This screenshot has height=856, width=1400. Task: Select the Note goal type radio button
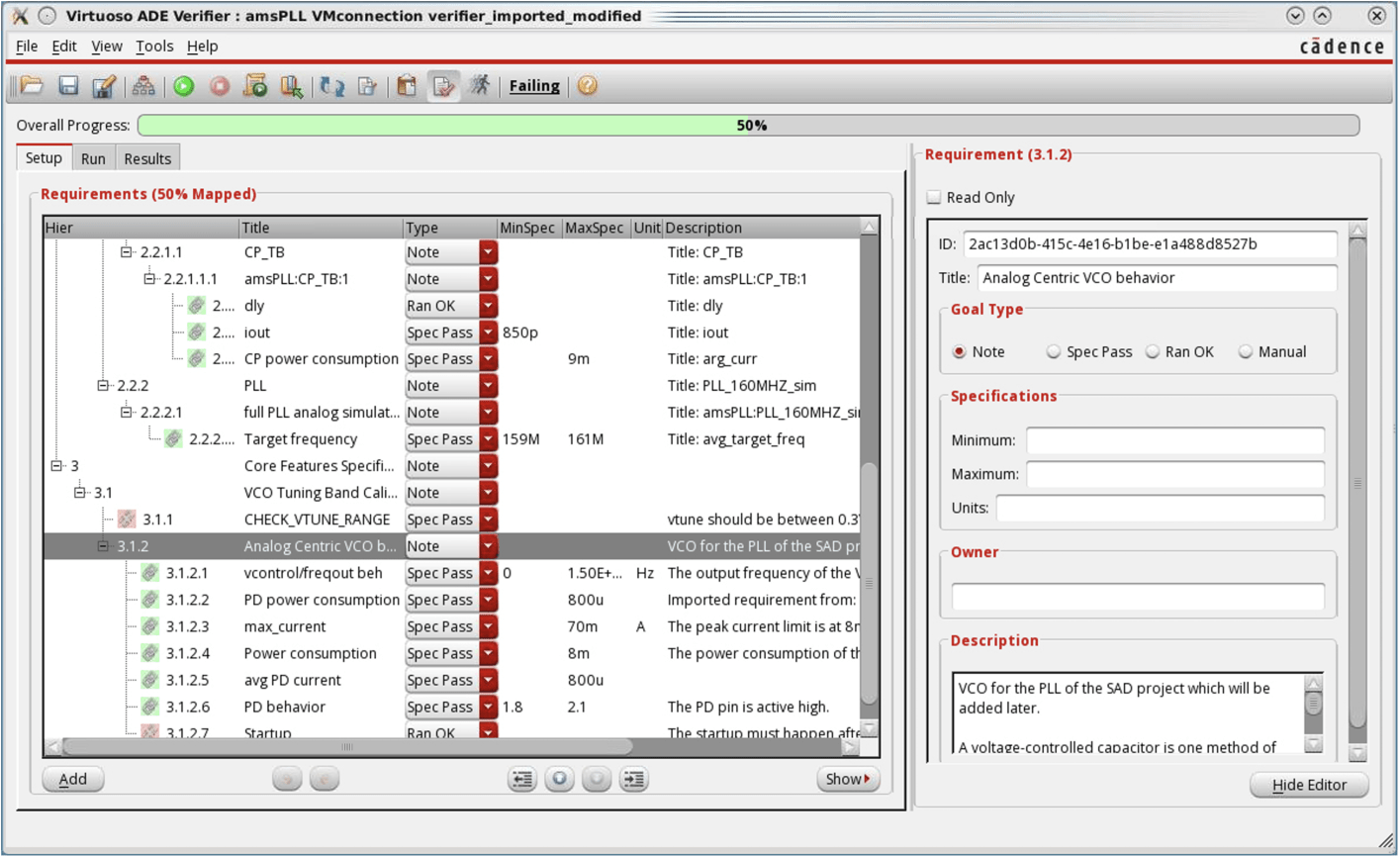pos(959,351)
